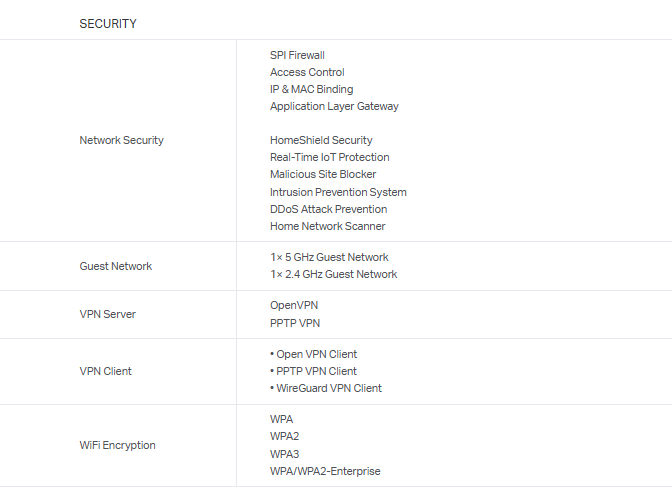Click the HomeShield Security text
The image size is (672, 499).
pyautogui.click(x=321, y=140)
